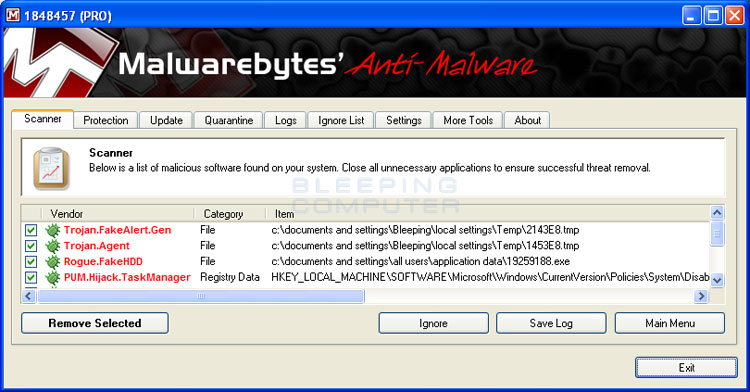Screen dimensions: 750x392
Task: Open the Protection tab
Action: [x=106, y=120]
